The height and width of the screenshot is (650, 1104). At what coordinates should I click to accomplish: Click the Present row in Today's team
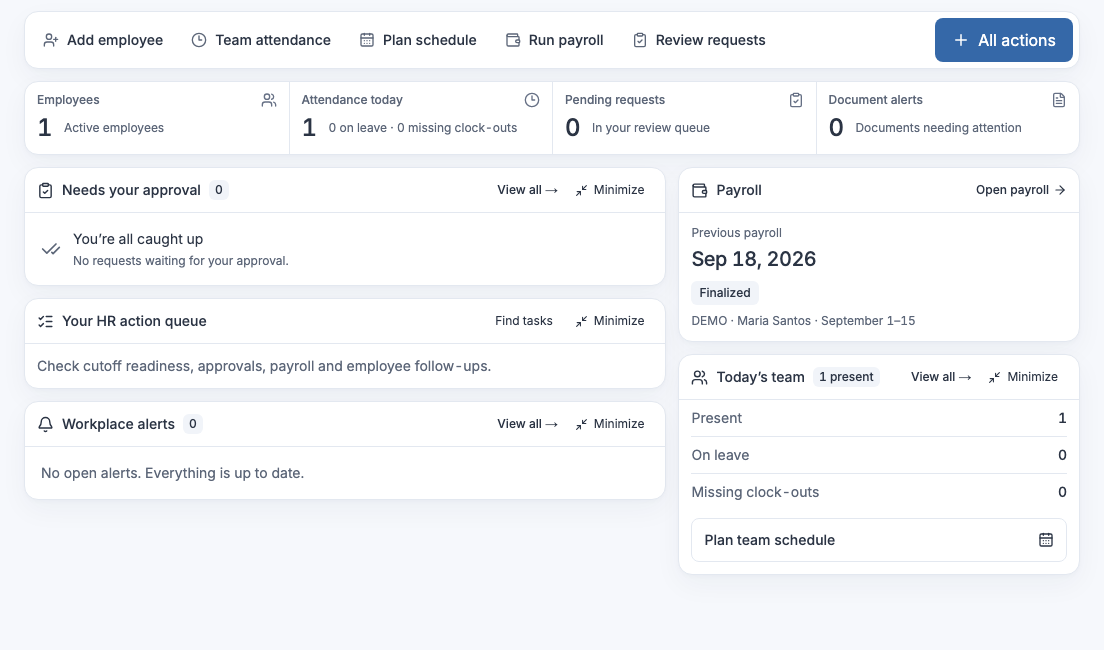coord(879,418)
